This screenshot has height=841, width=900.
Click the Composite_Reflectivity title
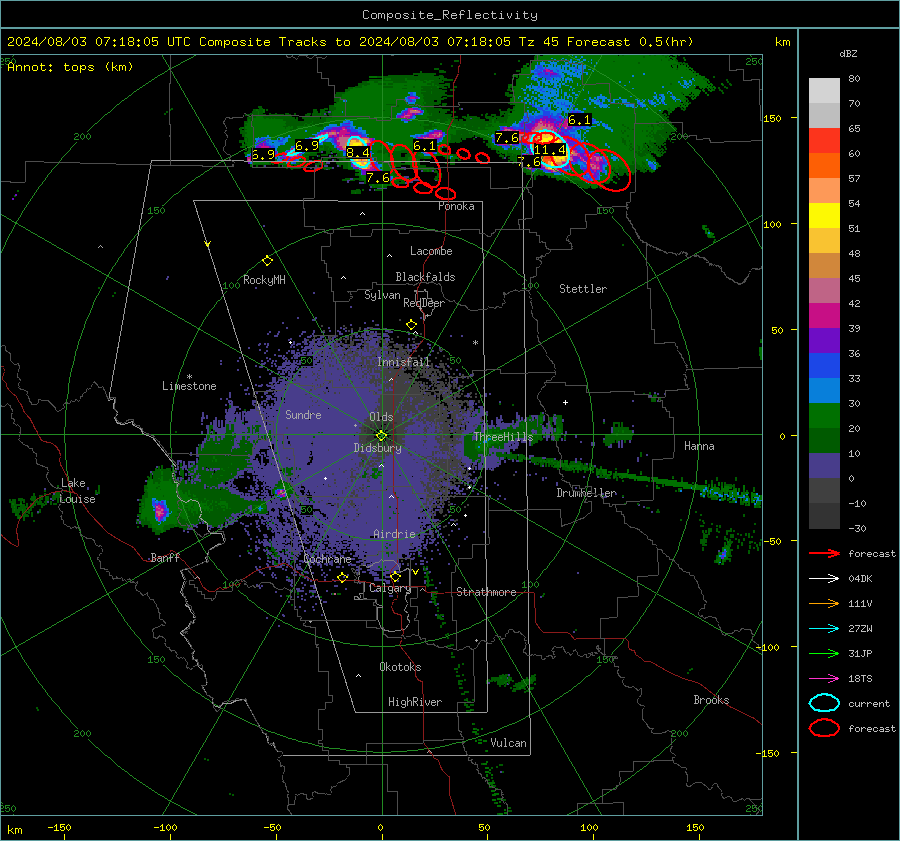pyautogui.click(x=450, y=15)
